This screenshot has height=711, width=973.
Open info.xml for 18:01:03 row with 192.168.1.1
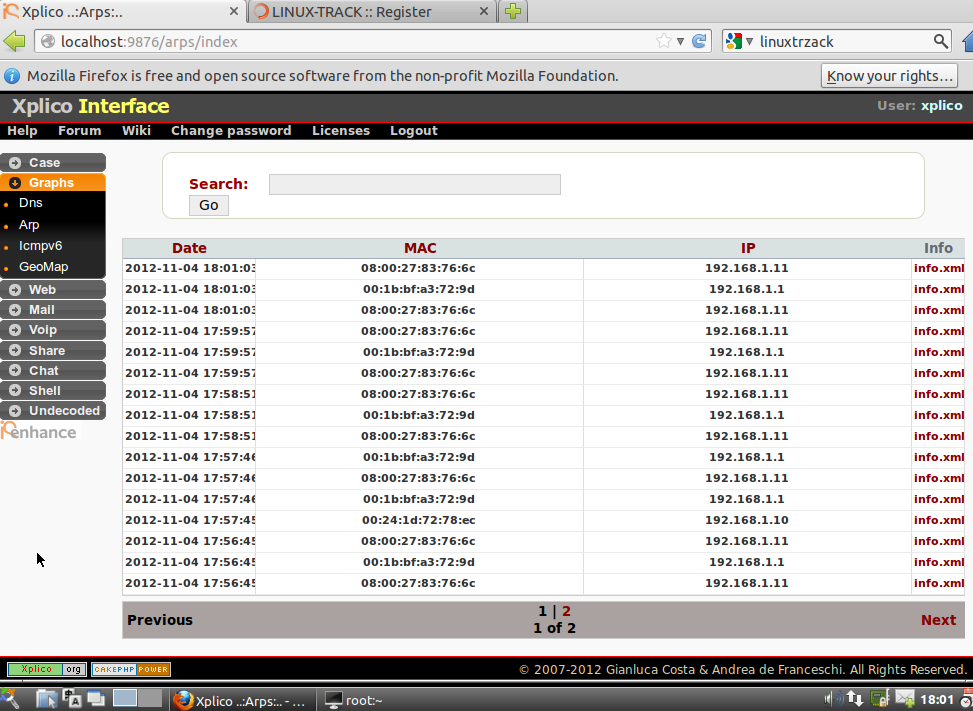tap(938, 289)
